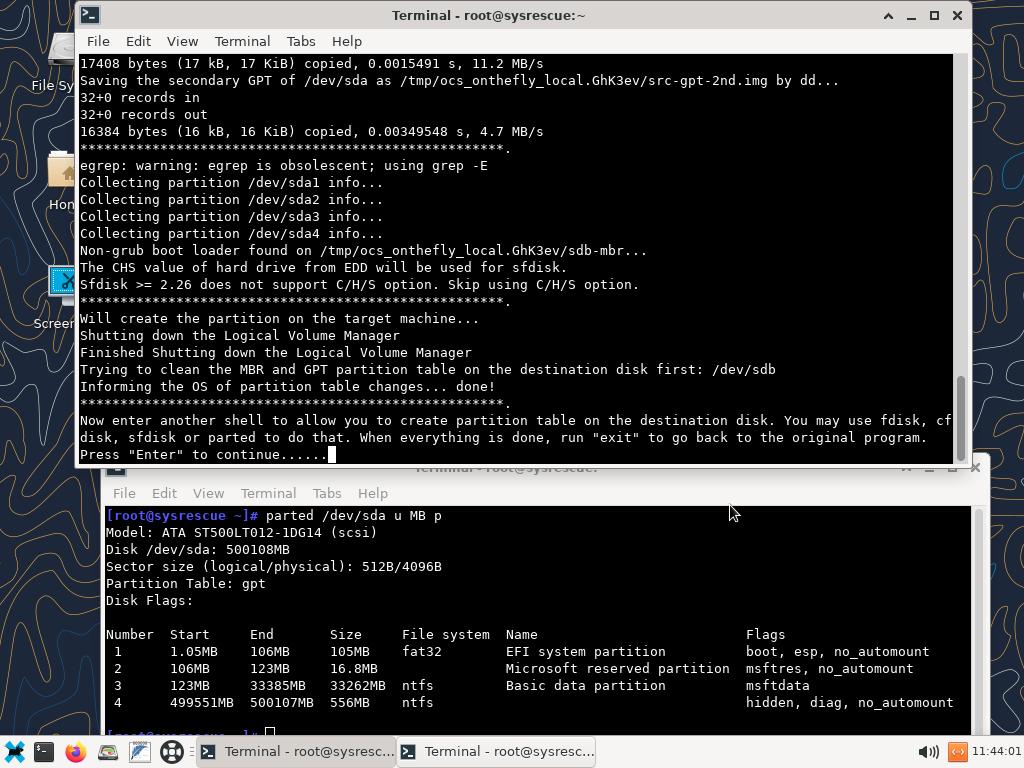1024x768 pixels.
Task: Click the clock showing 11:44:01
Action: tap(995, 752)
